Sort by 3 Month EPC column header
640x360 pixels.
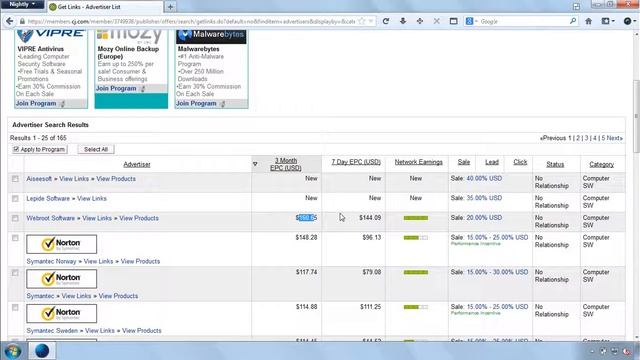click(286, 164)
